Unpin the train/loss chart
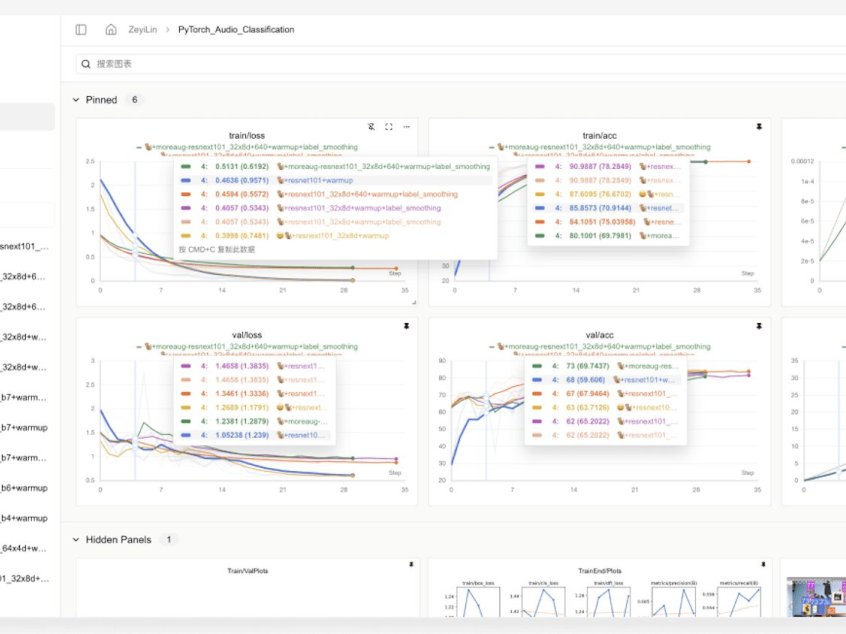 pos(371,127)
